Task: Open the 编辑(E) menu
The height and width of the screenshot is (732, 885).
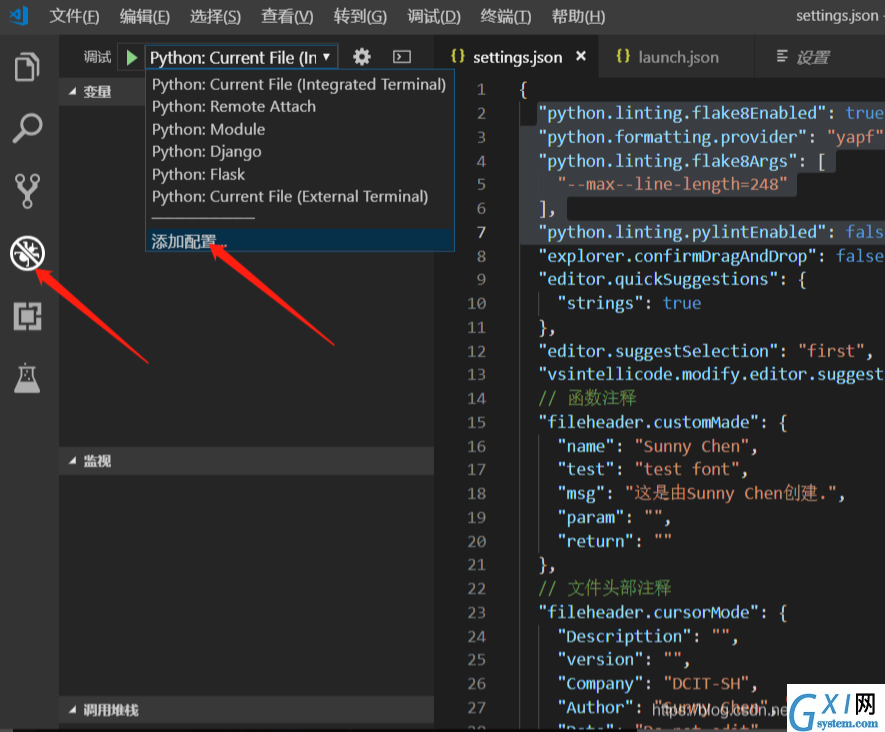Action: [x=144, y=16]
